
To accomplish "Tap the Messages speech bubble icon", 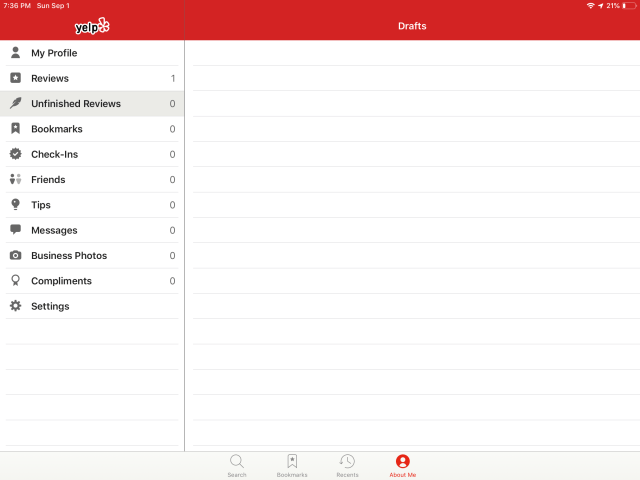I will coord(15,230).
